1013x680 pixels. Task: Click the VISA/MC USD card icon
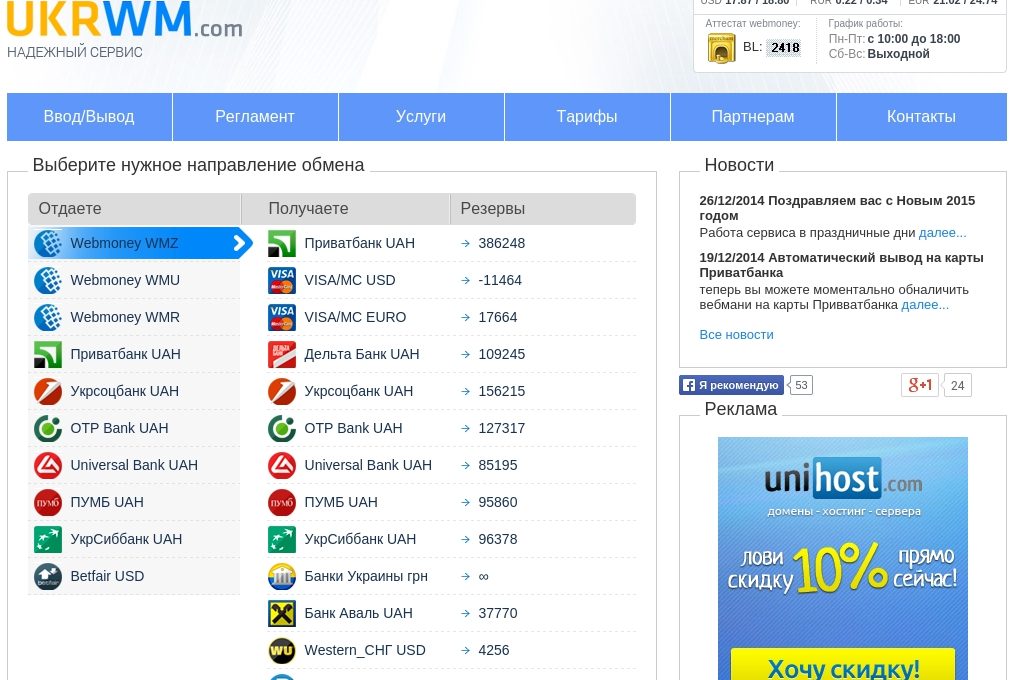coord(282,280)
